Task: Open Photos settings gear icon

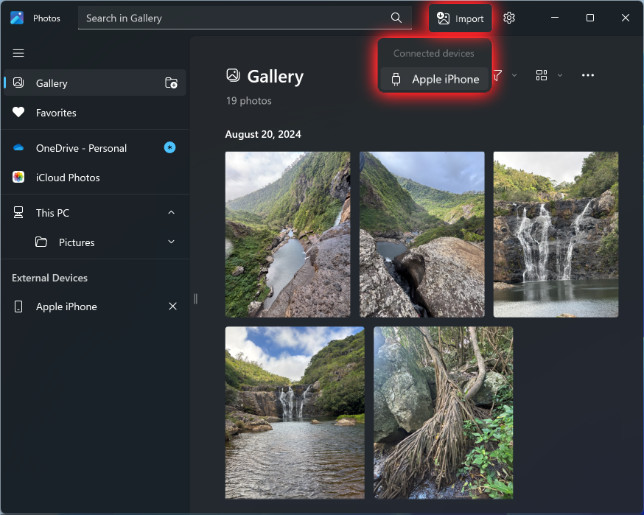Action: 509,18
